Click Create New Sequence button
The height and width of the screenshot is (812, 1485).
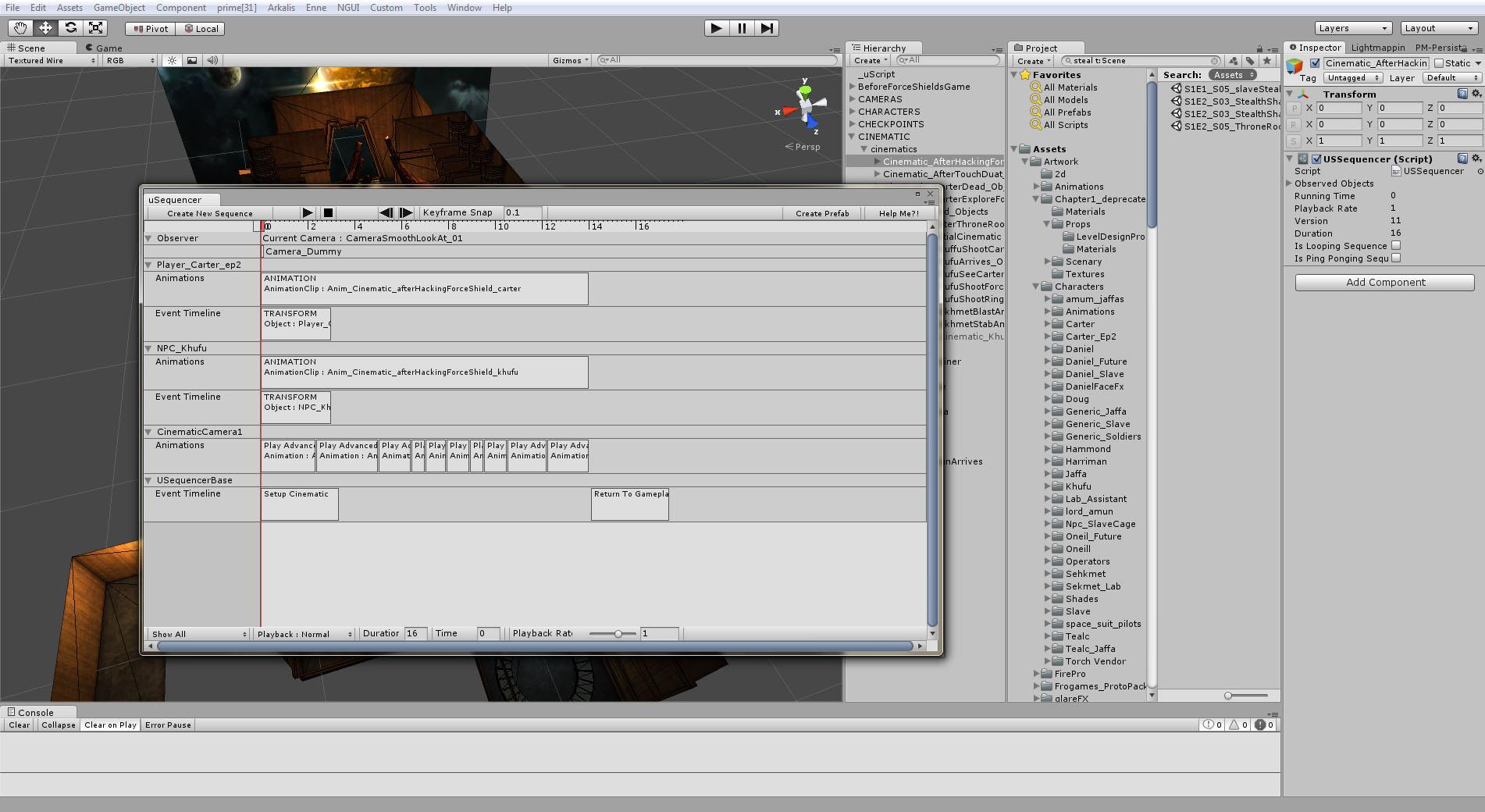209,213
